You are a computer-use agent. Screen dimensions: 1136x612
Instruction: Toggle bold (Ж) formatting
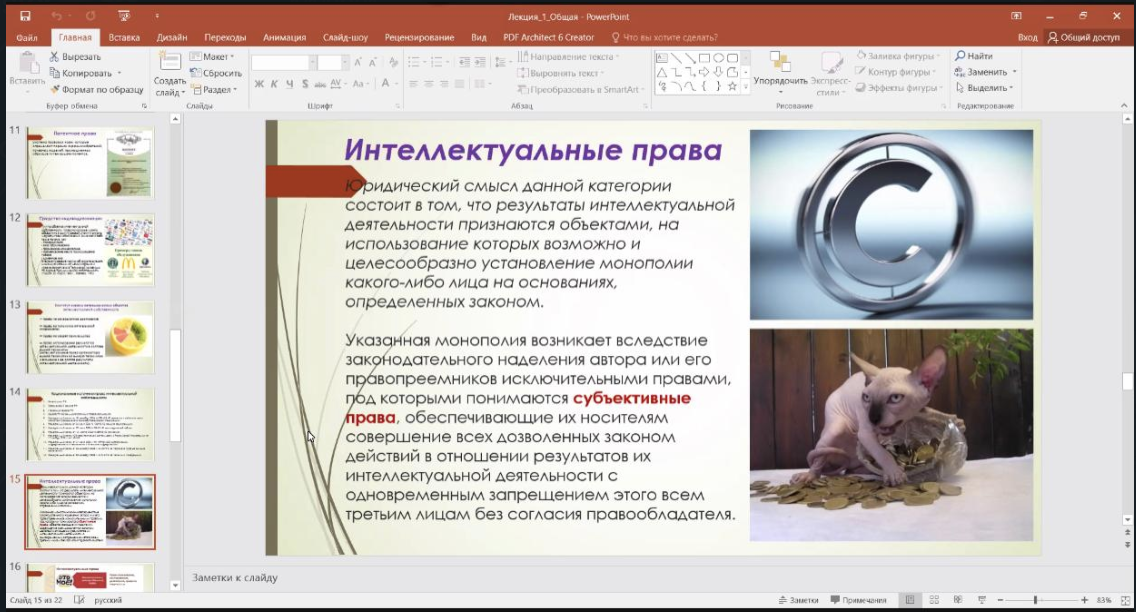[x=259, y=84]
